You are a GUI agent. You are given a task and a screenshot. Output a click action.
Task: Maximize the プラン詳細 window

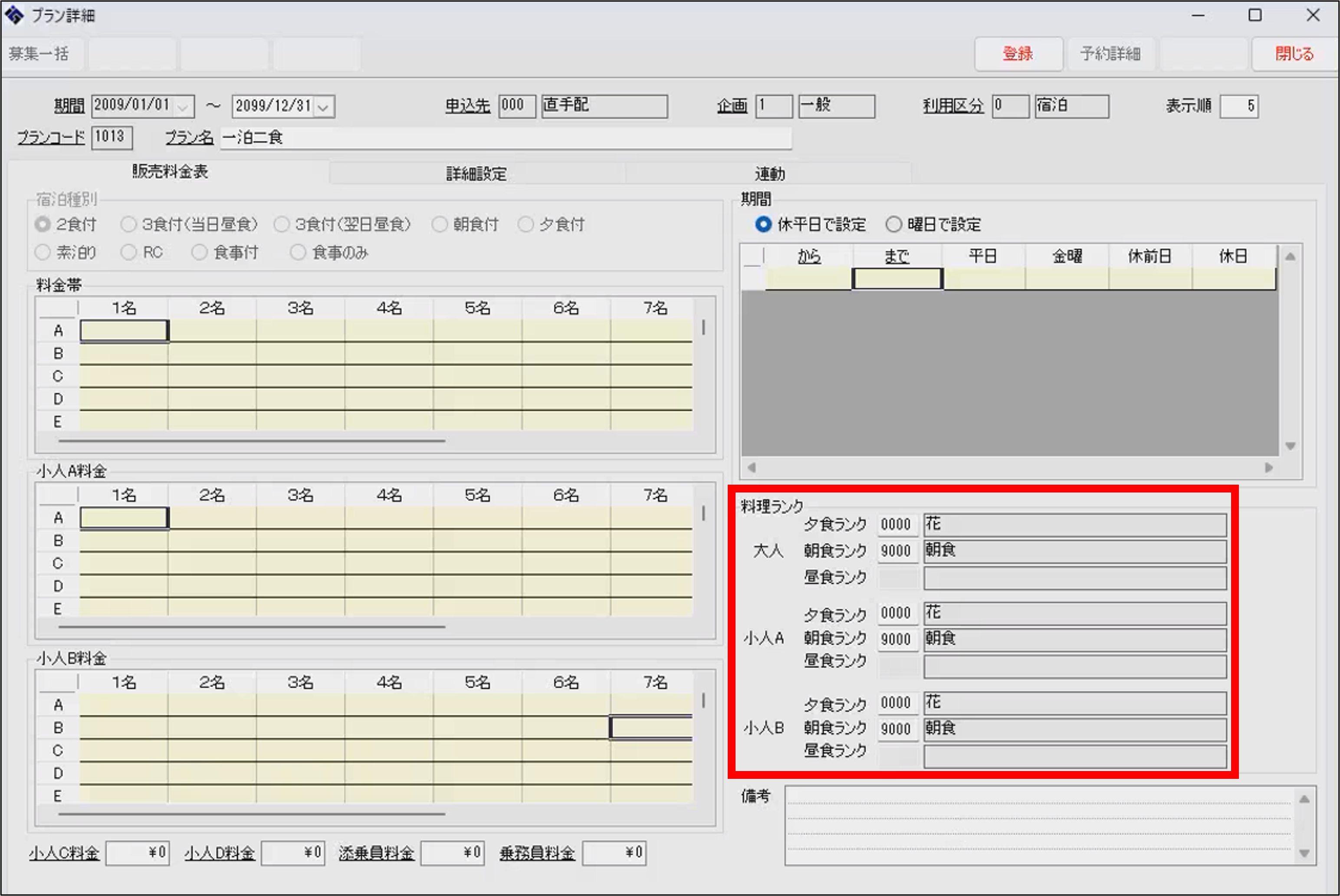1255,16
